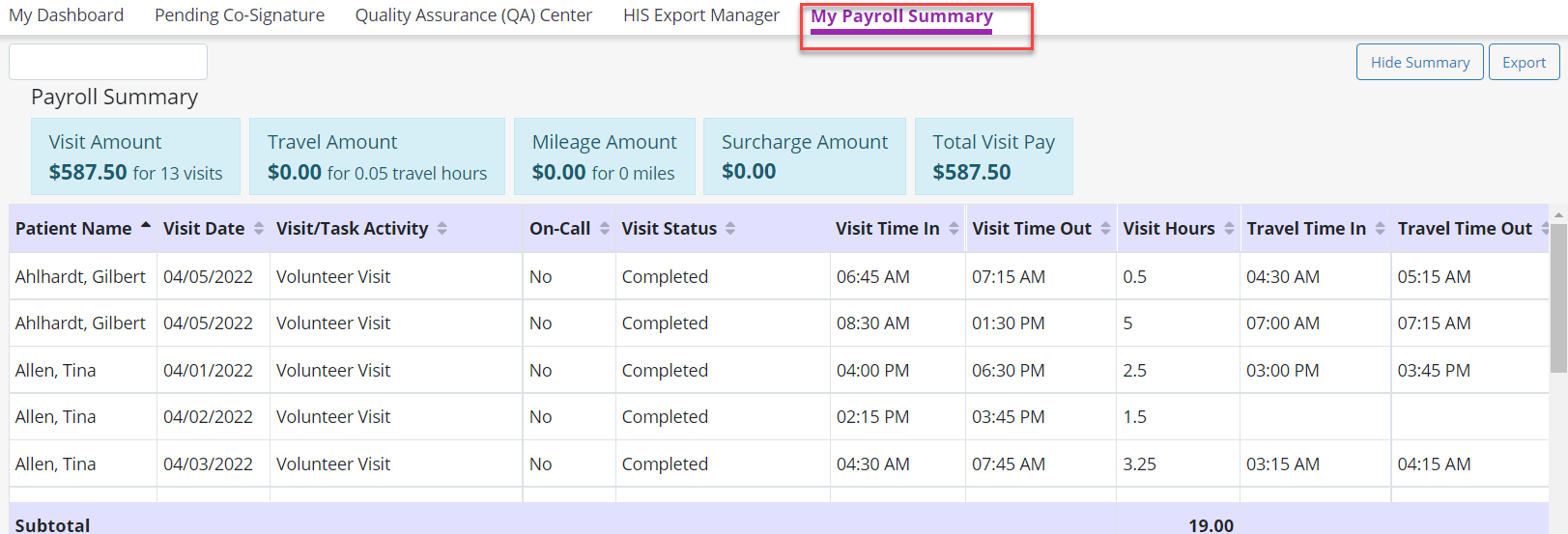Viewport: 1568px width, 534px height.
Task: Open My Dashboard tab
Action: (67, 15)
